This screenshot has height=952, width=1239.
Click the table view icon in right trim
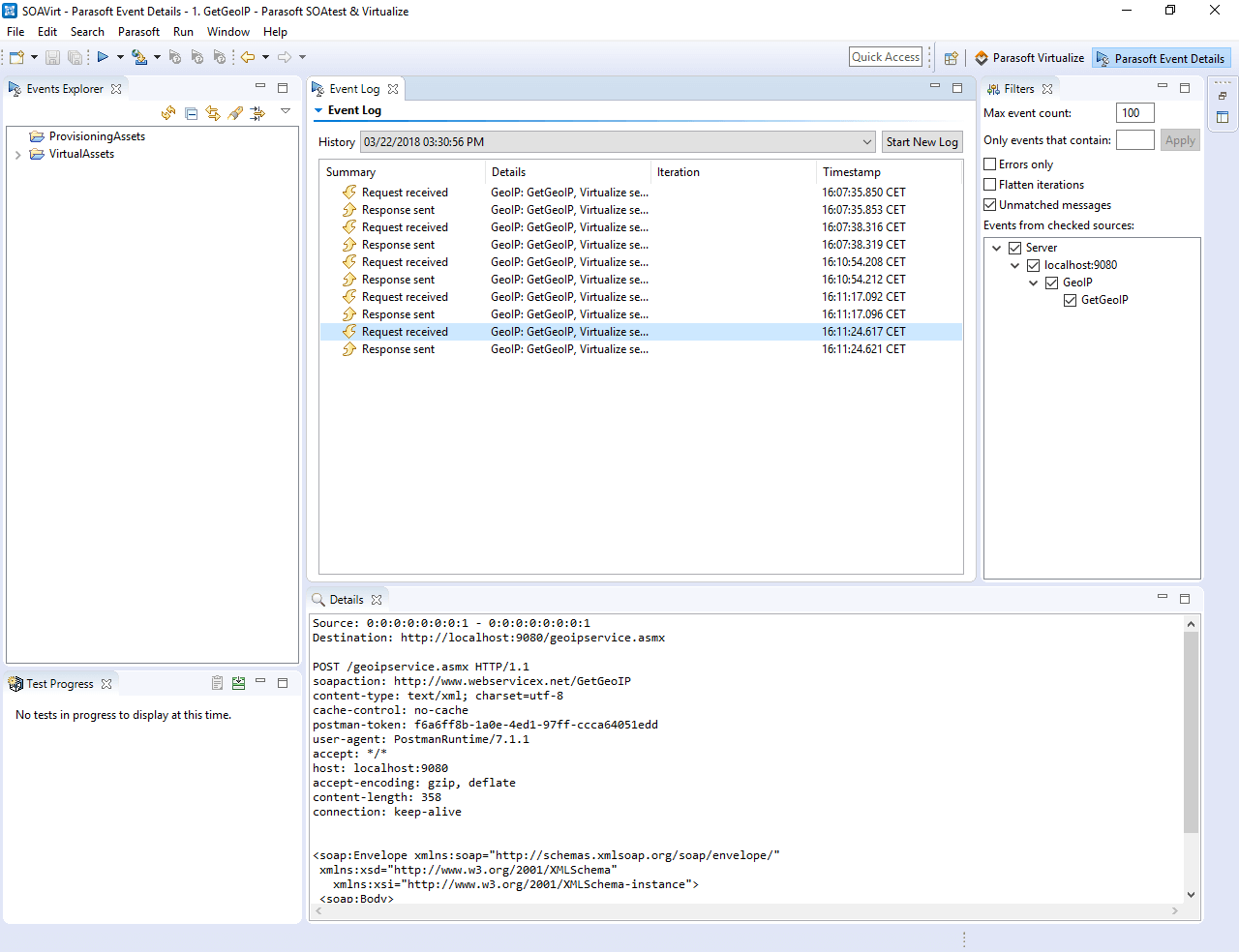1223,117
